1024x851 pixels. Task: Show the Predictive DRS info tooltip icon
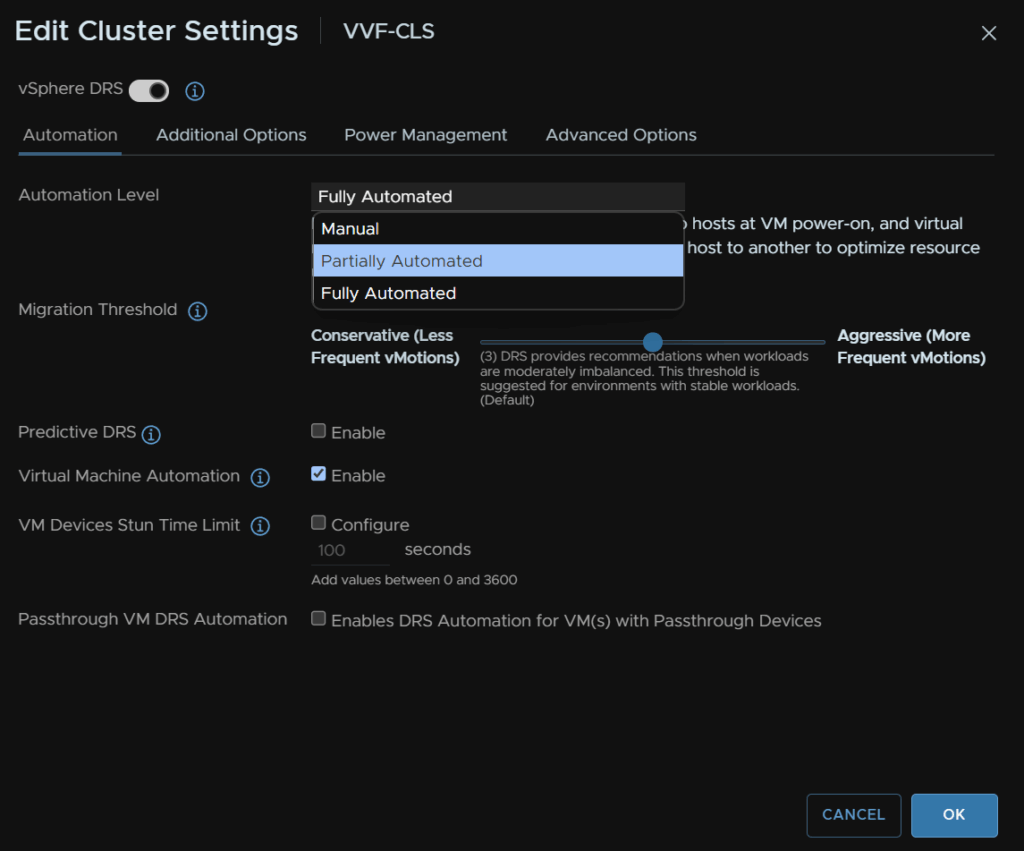click(152, 434)
